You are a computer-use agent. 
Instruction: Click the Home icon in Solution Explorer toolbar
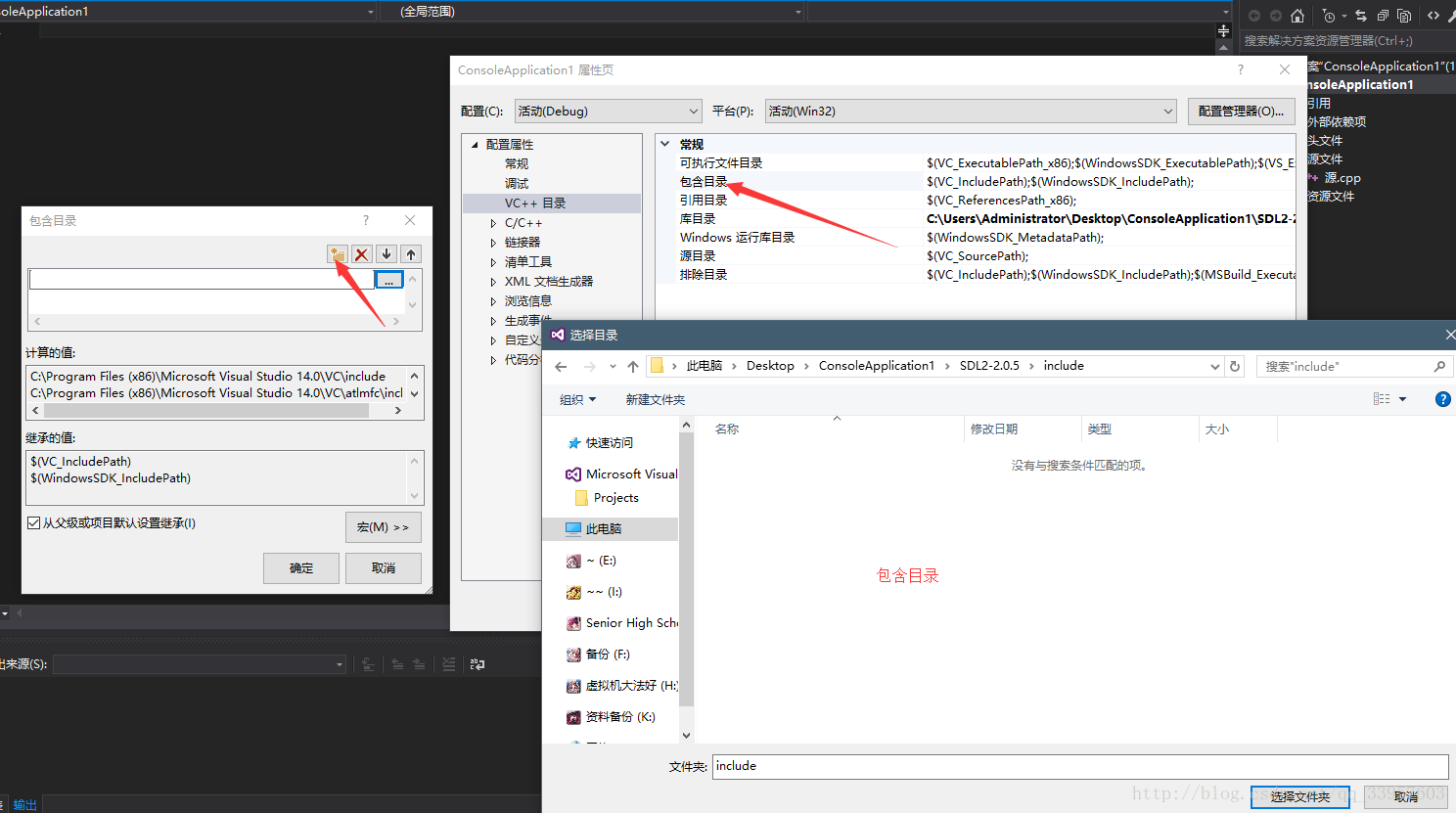pos(1297,16)
